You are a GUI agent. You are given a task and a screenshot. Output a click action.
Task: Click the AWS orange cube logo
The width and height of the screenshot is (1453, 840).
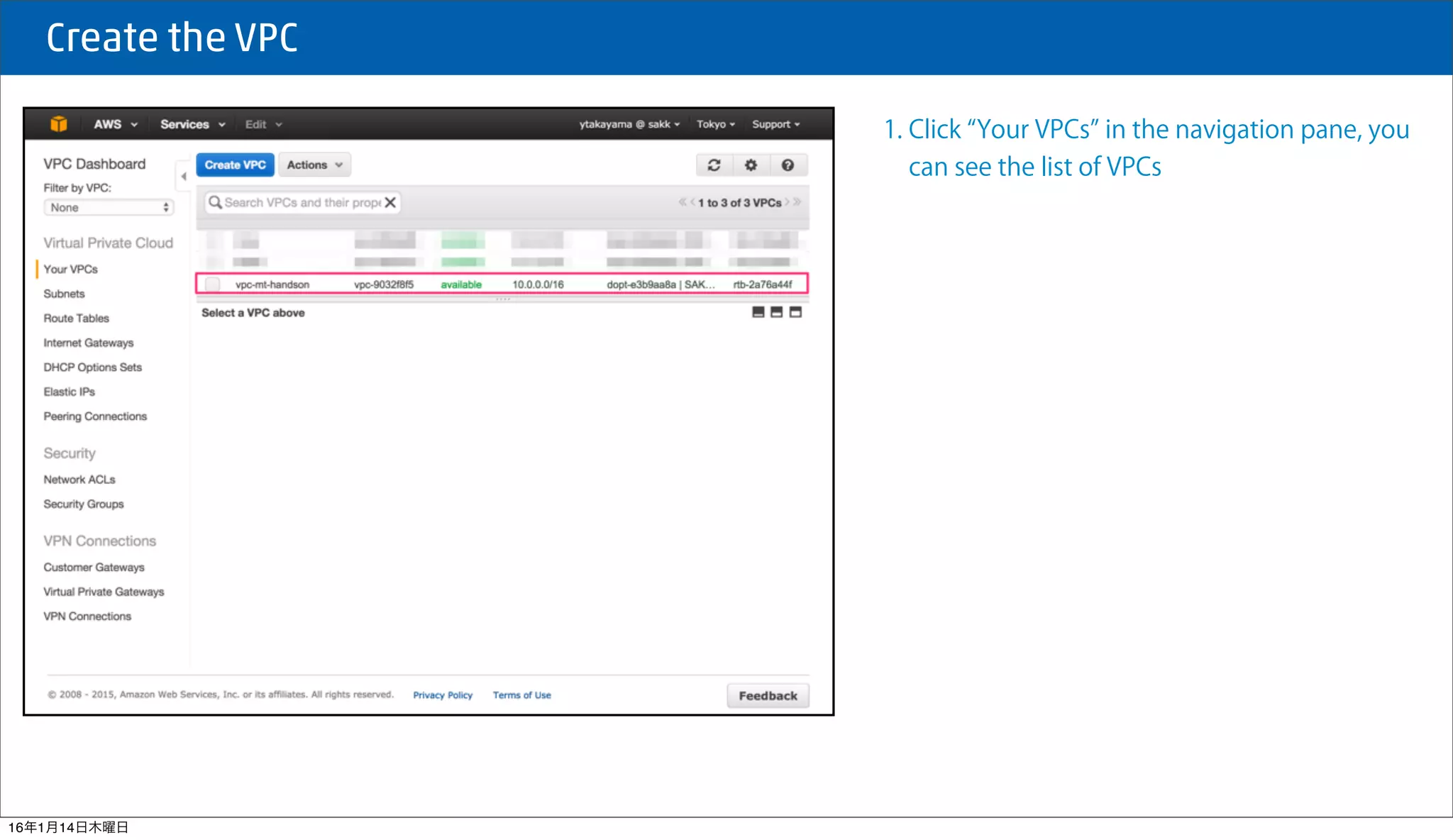59,124
